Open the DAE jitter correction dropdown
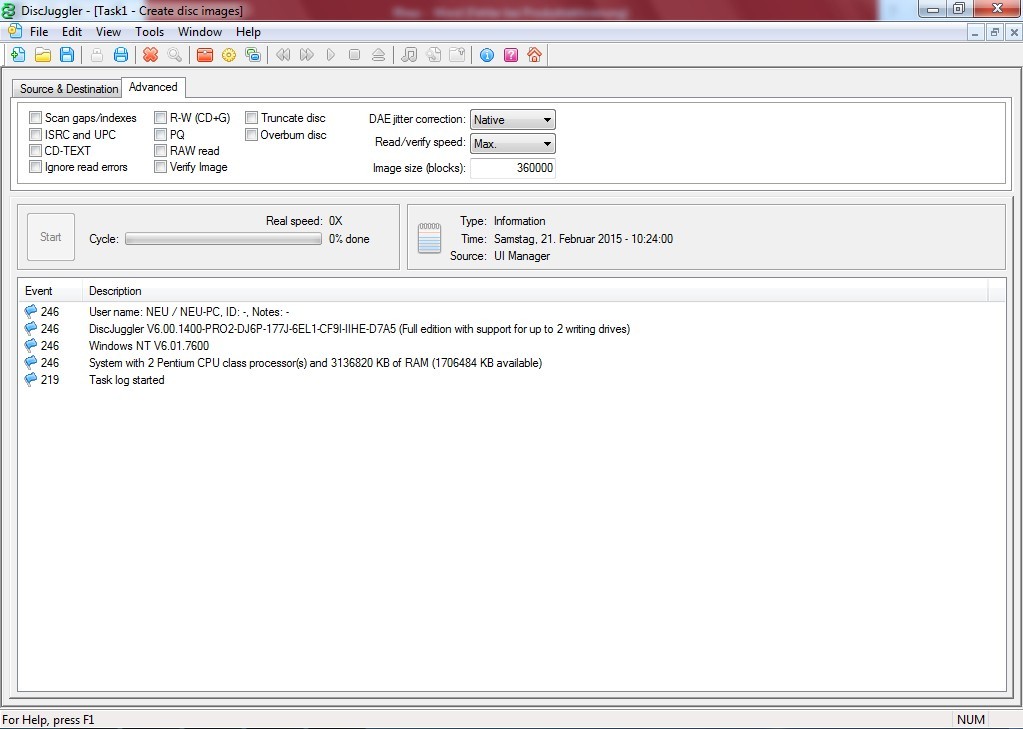The width and height of the screenshot is (1023, 729). [513, 119]
